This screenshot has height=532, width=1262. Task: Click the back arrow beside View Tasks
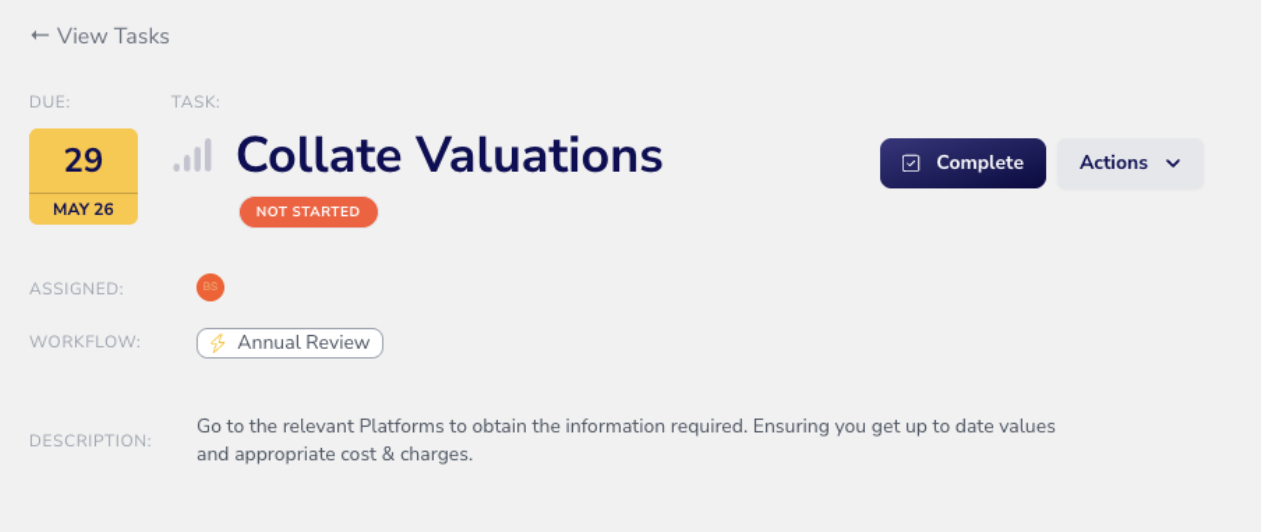click(x=39, y=36)
